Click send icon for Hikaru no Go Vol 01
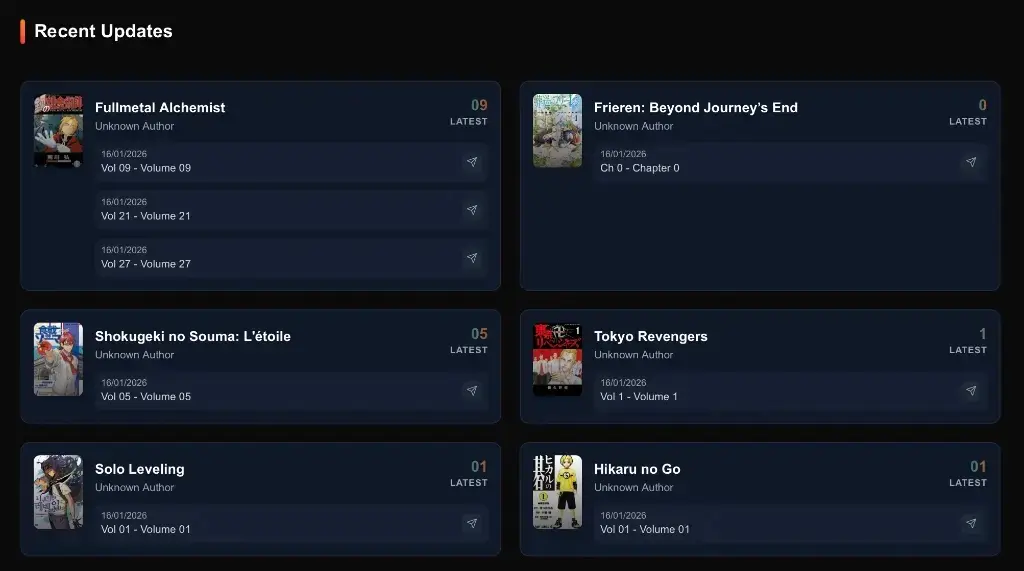The height and width of the screenshot is (571, 1024). 971,523
